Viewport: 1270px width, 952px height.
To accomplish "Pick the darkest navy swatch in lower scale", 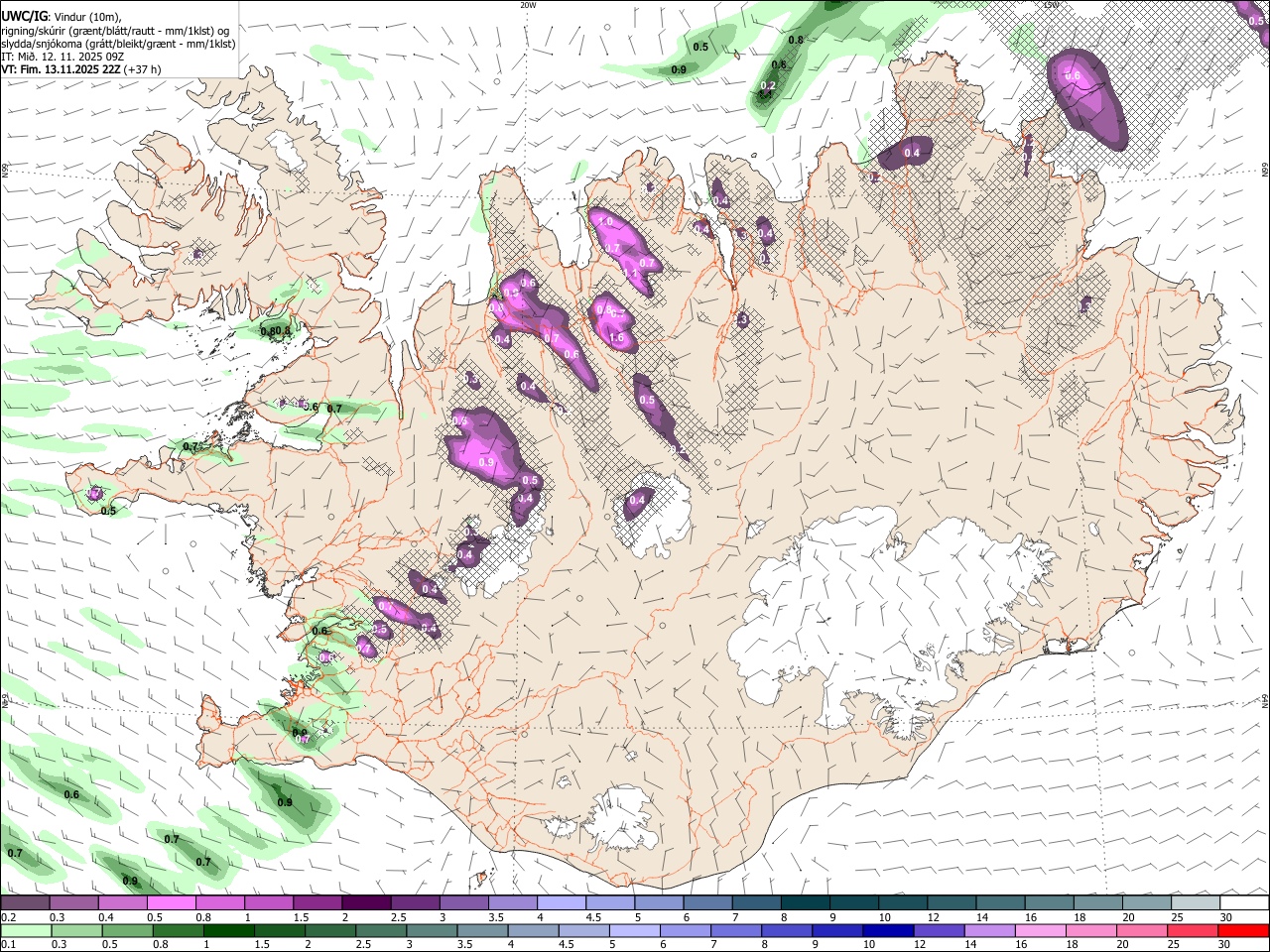I will coord(887,931).
